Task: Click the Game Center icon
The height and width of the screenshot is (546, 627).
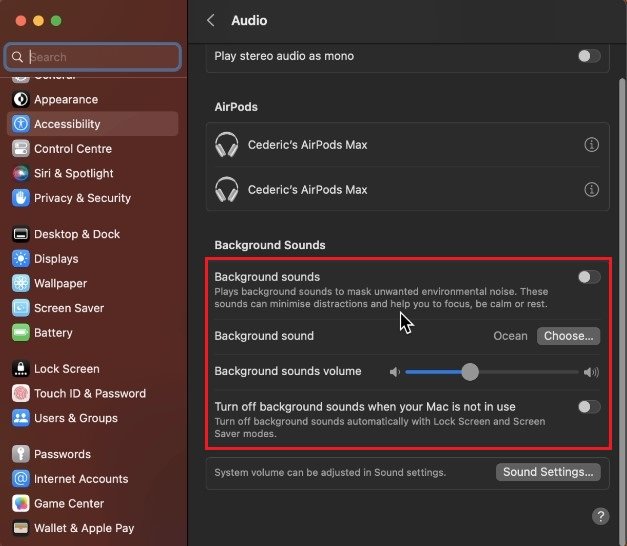Action: [x=20, y=504]
